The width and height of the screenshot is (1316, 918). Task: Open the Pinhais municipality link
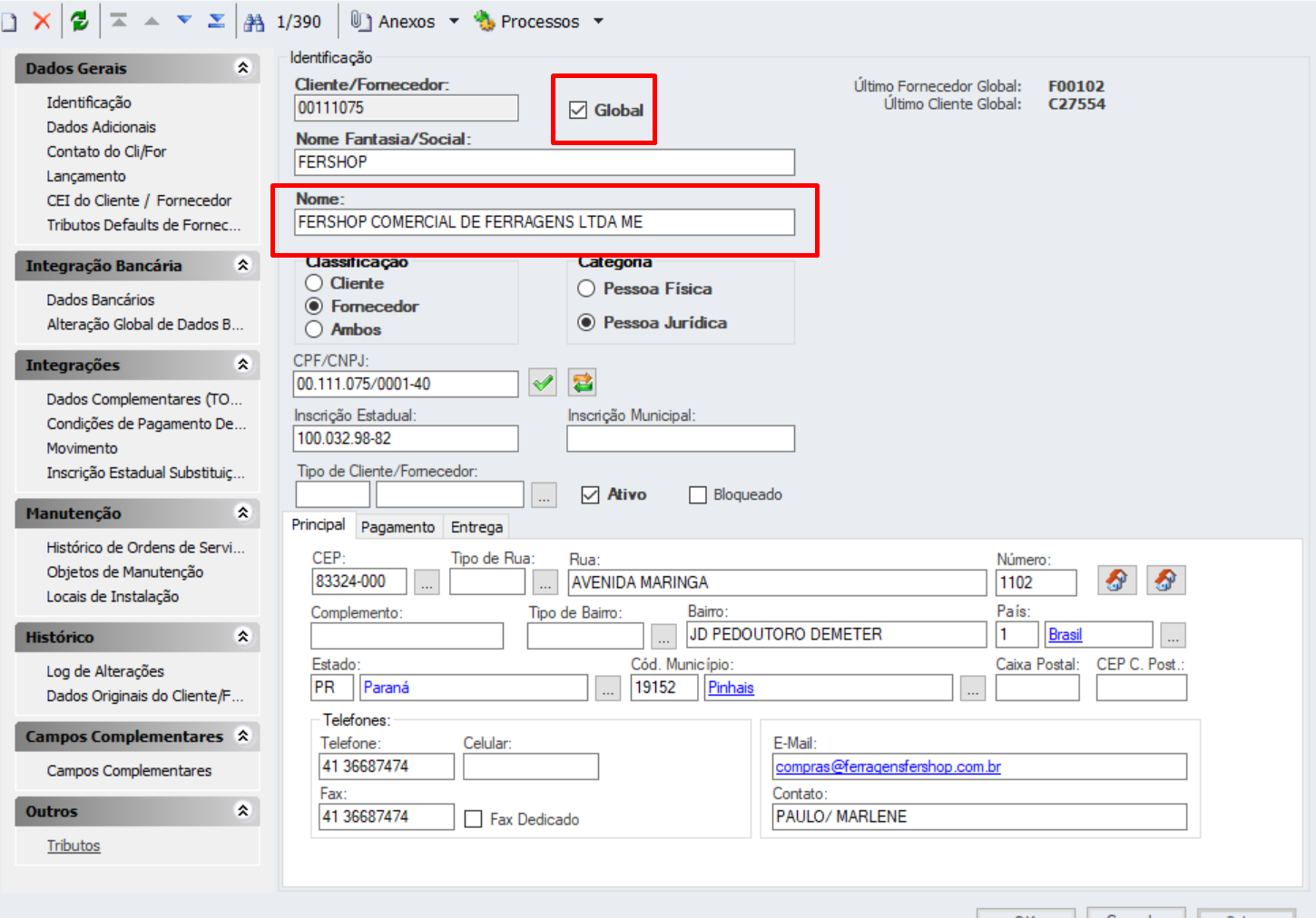[x=731, y=688]
